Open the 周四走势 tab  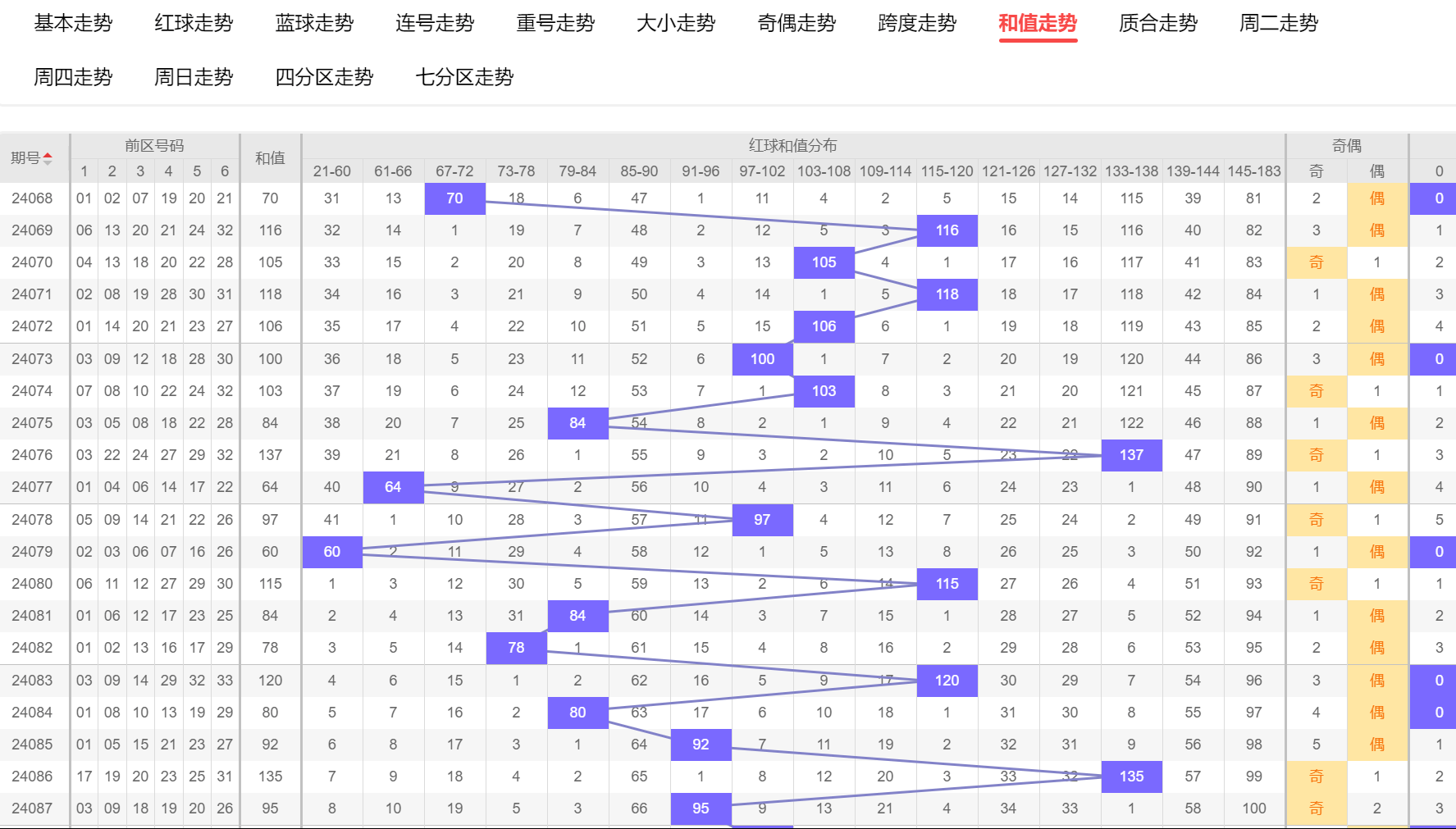coord(73,77)
